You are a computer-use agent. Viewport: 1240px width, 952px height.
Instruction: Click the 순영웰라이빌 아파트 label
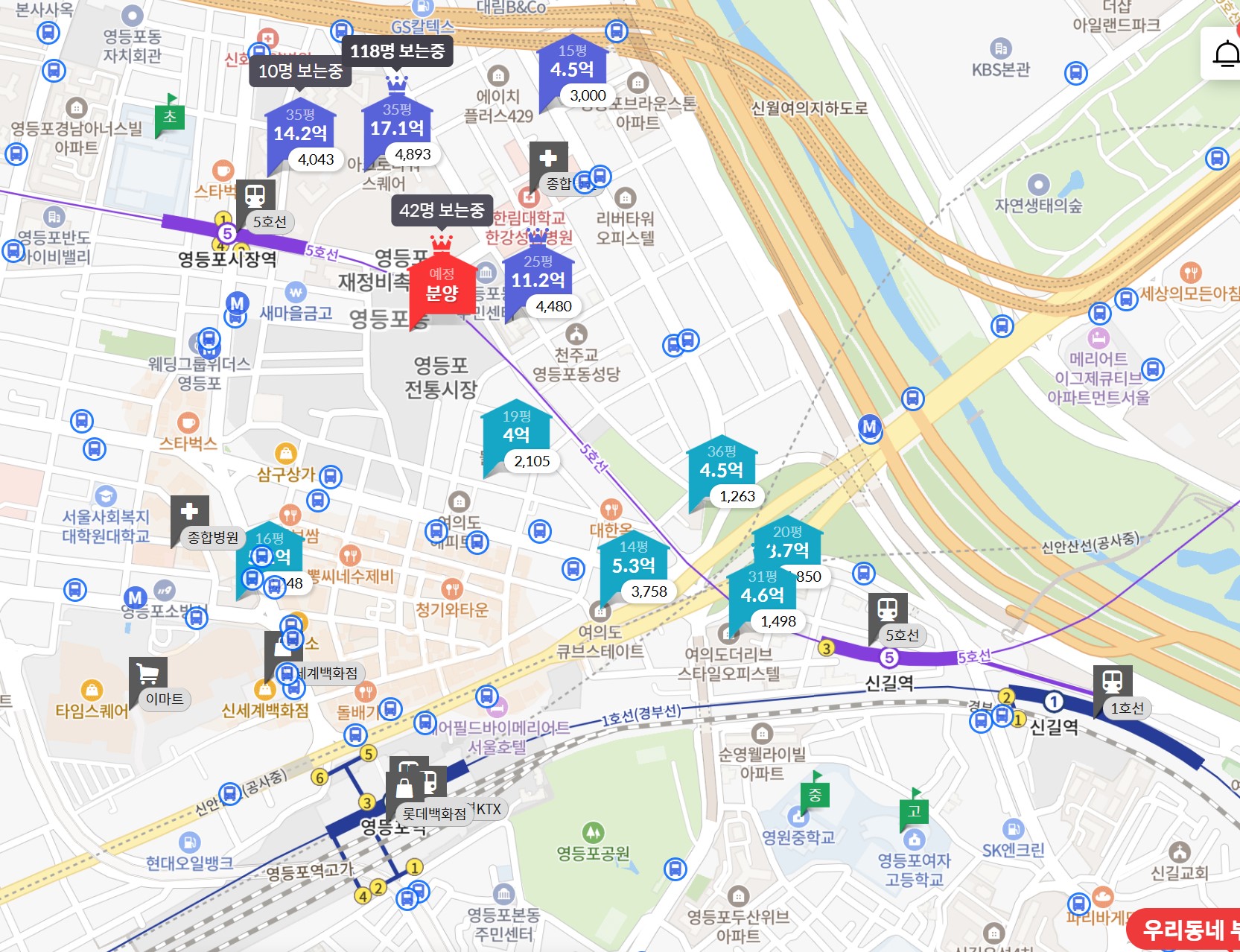tap(762, 764)
